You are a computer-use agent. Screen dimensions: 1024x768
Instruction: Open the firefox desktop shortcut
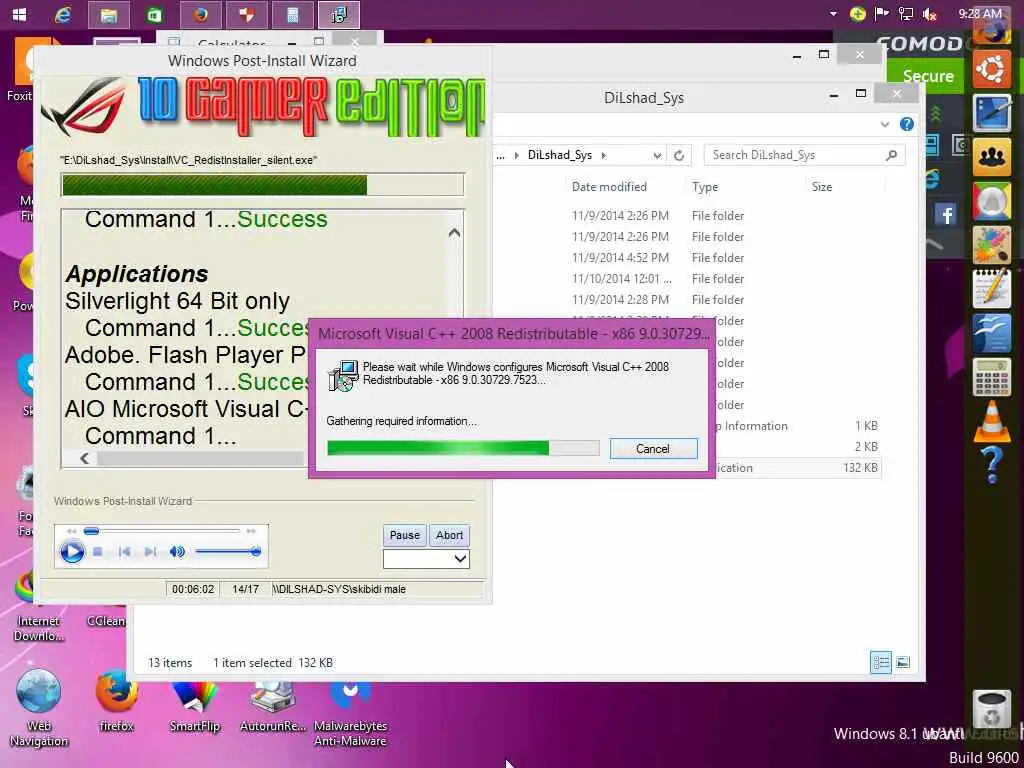[116, 702]
